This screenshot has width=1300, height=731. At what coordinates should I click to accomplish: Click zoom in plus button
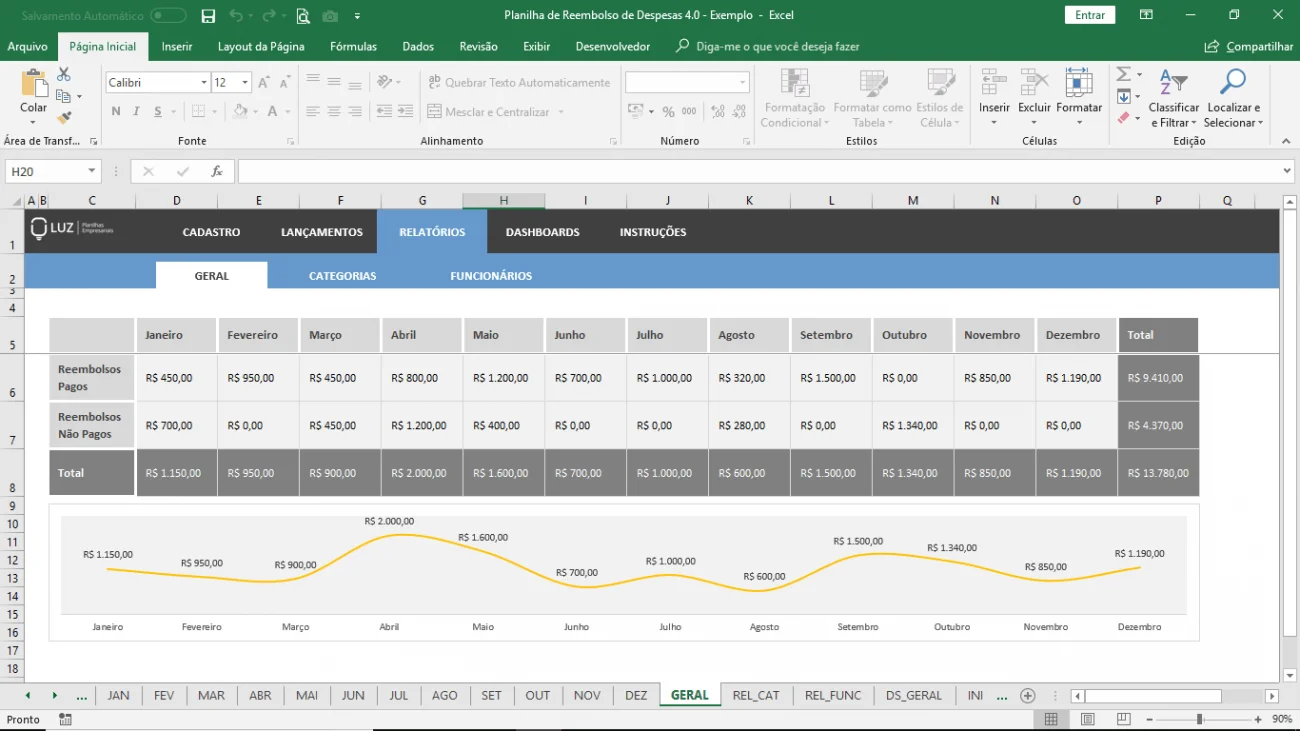click(1258, 719)
